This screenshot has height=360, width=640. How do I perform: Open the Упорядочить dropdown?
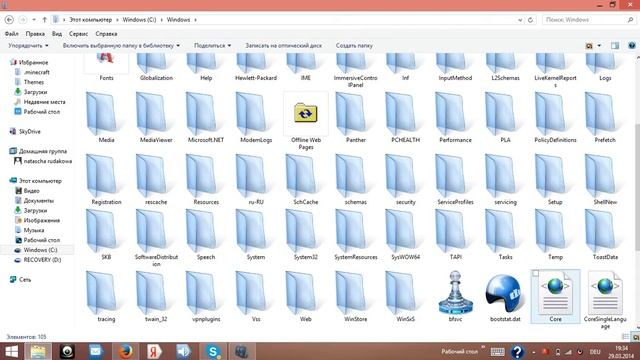coord(29,46)
